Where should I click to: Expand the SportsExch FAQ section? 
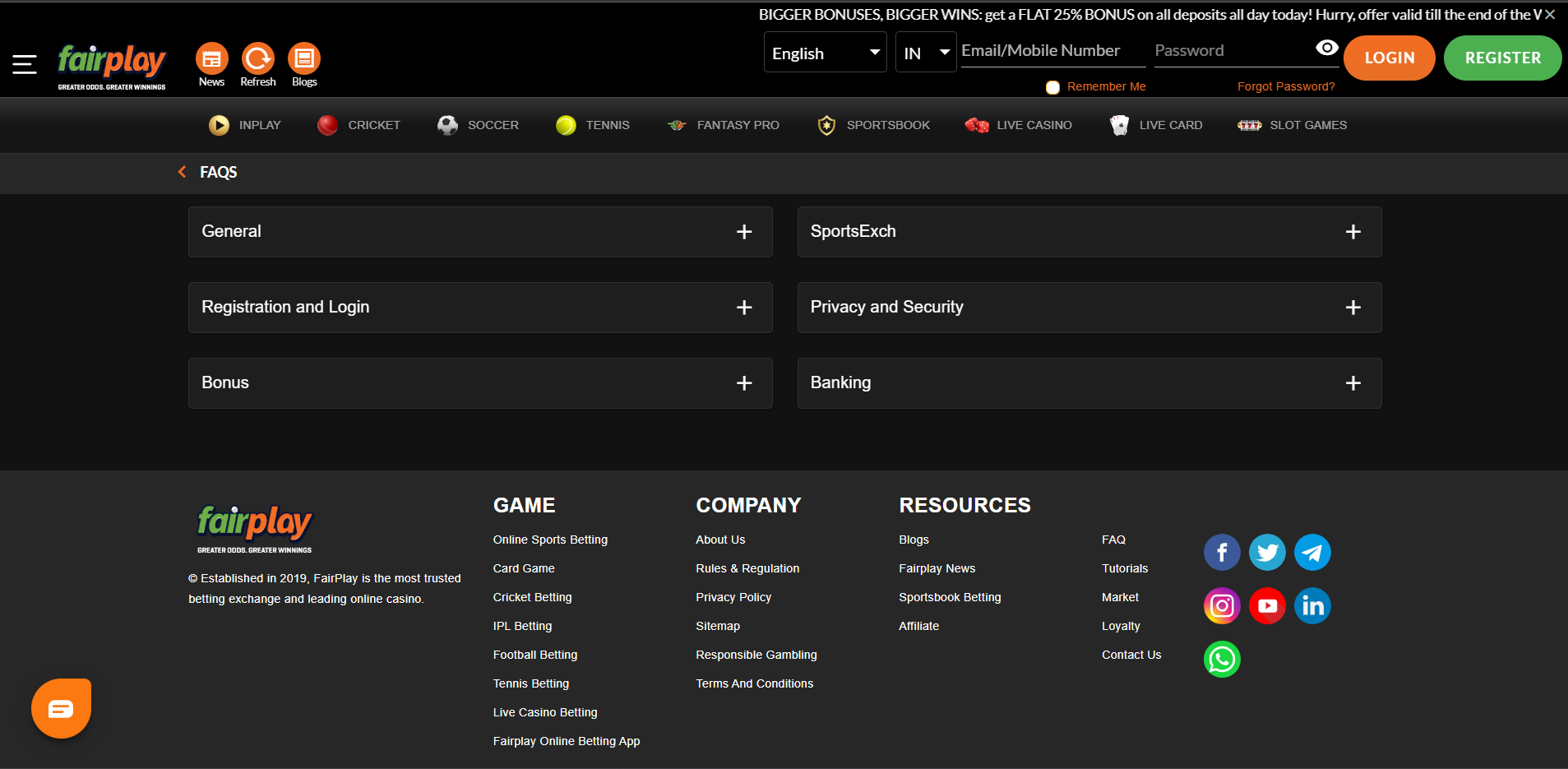click(1089, 232)
